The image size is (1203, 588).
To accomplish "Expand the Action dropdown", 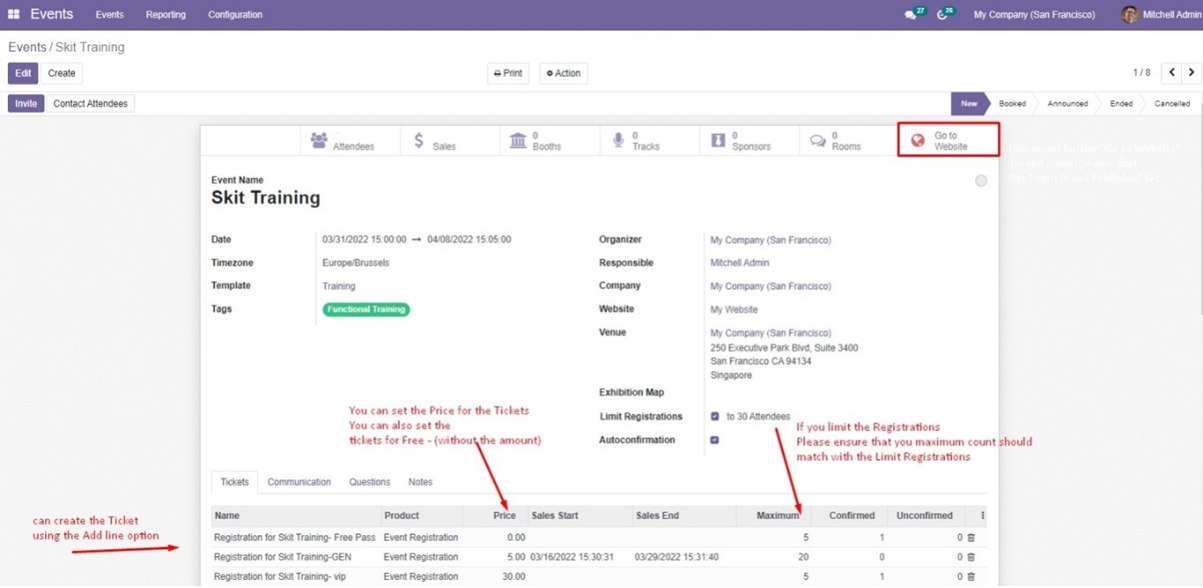I will coord(563,73).
